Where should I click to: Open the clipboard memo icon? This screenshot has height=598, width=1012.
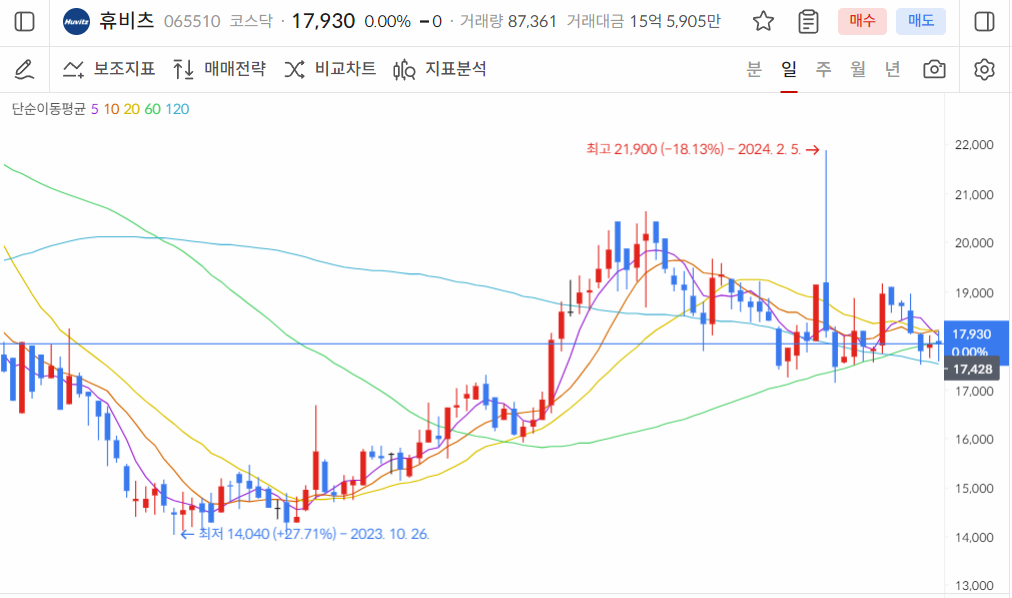[x=808, y=21]
